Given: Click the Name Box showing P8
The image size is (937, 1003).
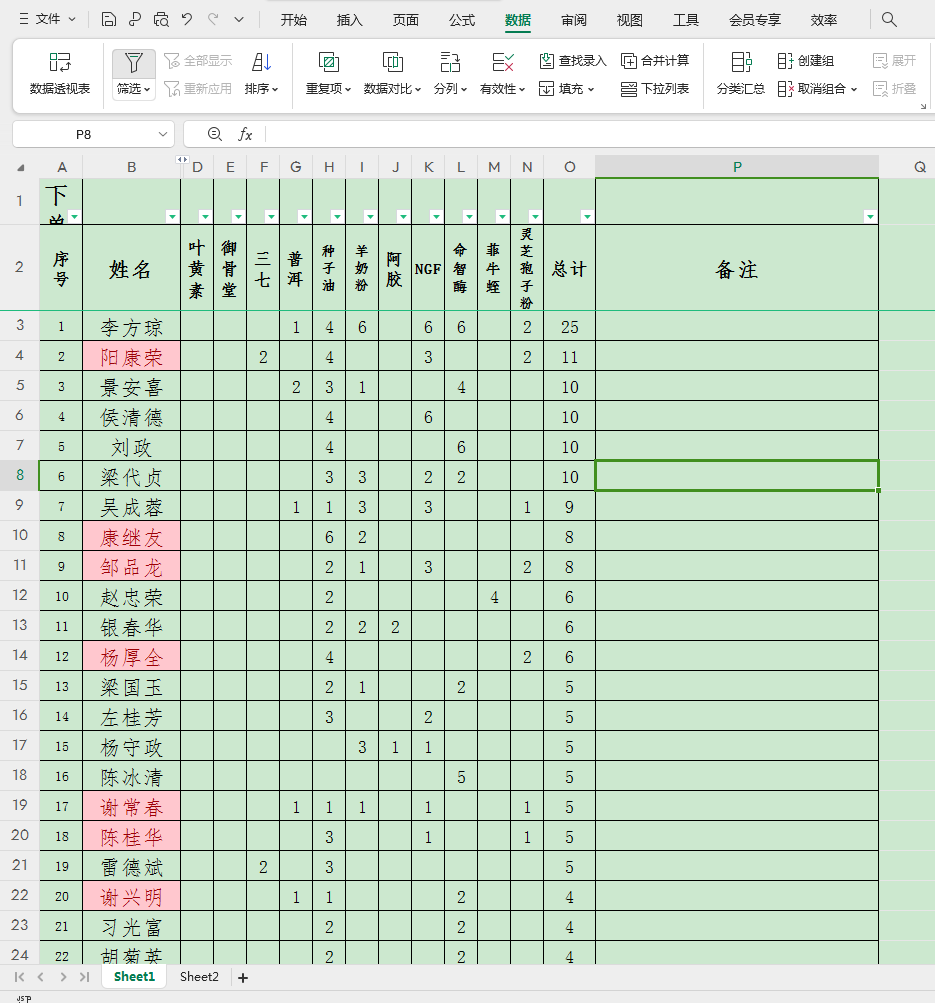Looking at the screenshot, I should coord(84,134).
